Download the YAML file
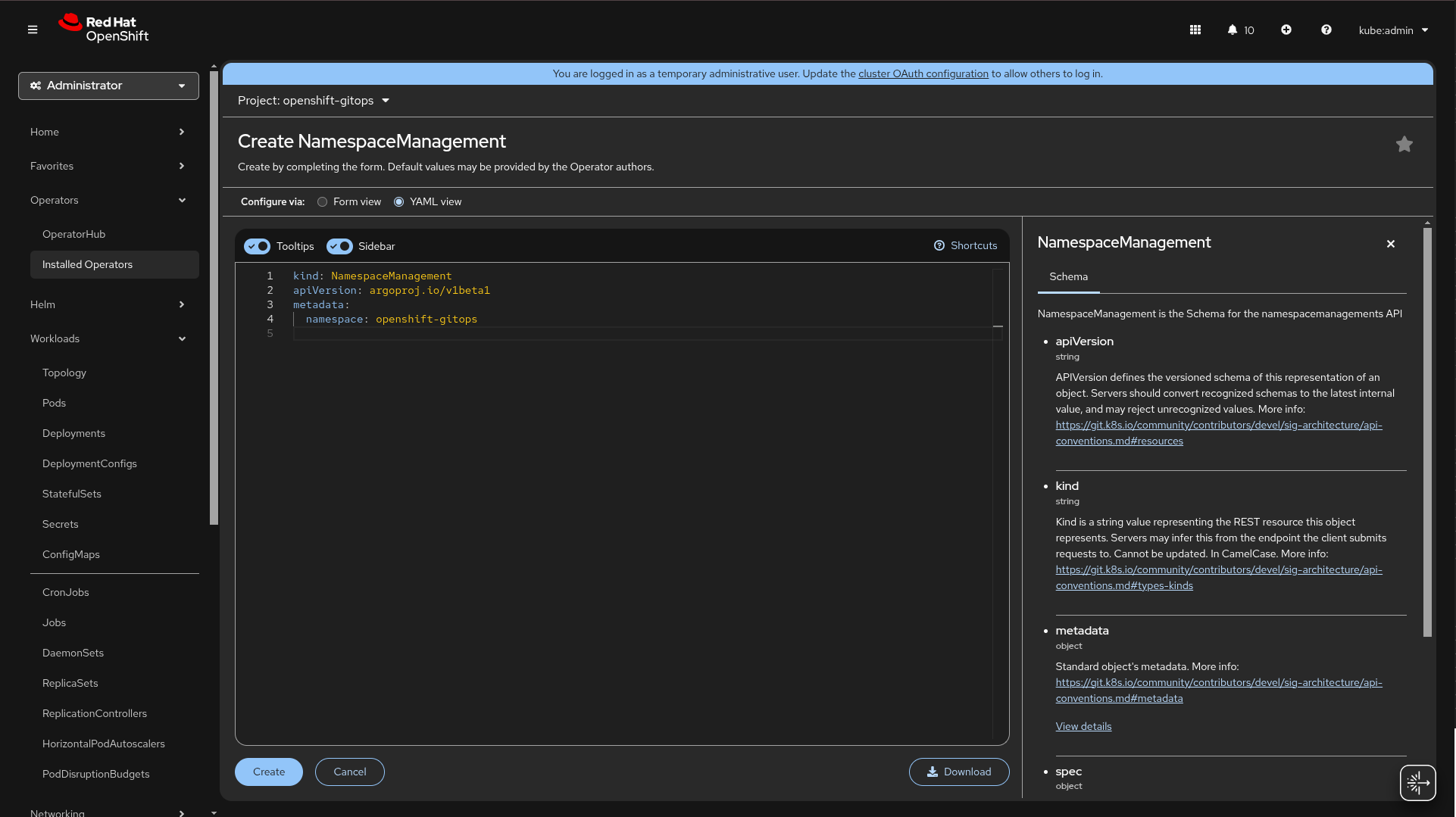The image size is (1456, 817). [x=959, y=772]
